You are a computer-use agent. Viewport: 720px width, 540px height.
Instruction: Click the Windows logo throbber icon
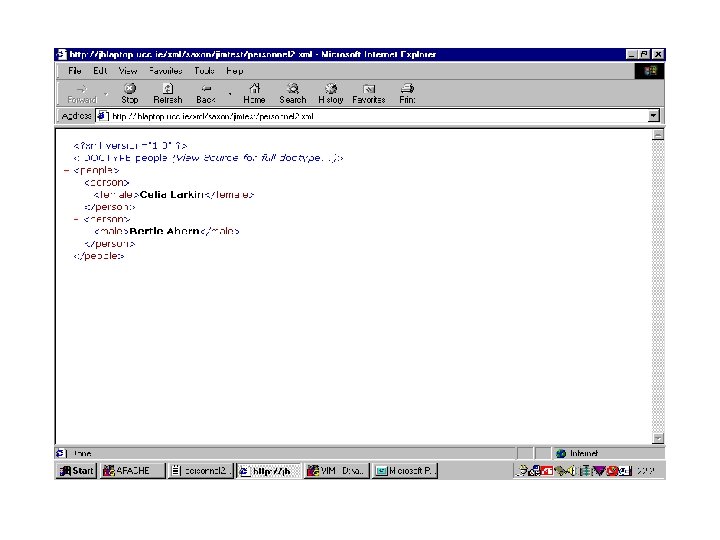650,71
